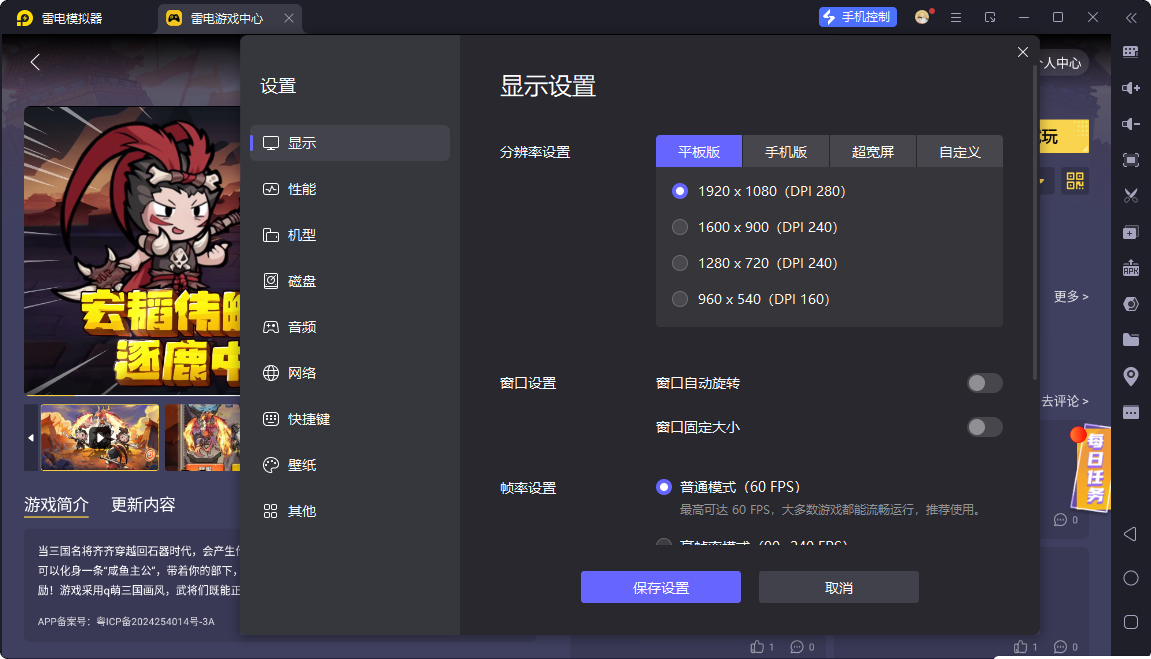The width and height of the screenshot is (1151, 659).
Task: Click the thumbs-up icon on bottom right comment
Action: point(1020,647)
